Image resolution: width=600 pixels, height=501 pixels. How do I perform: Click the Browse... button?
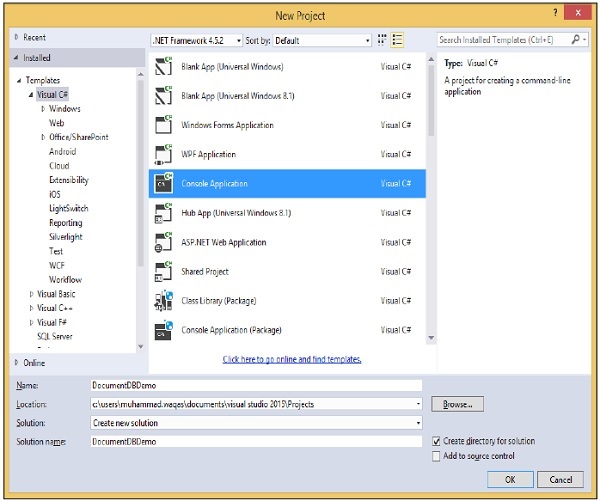tap(458, 404)
